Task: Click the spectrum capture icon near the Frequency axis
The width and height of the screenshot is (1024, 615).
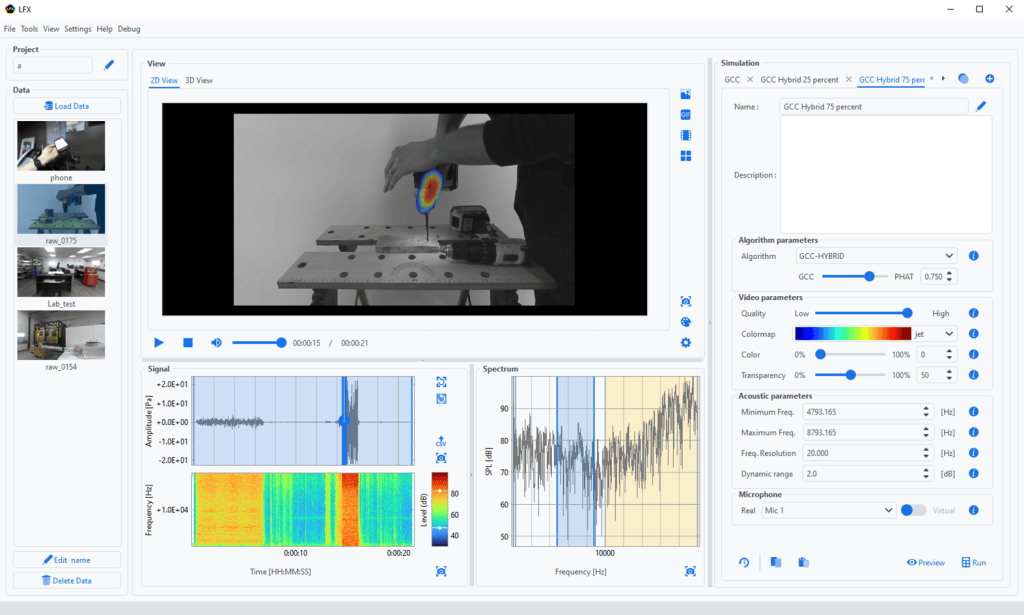Action: (690, 572)
